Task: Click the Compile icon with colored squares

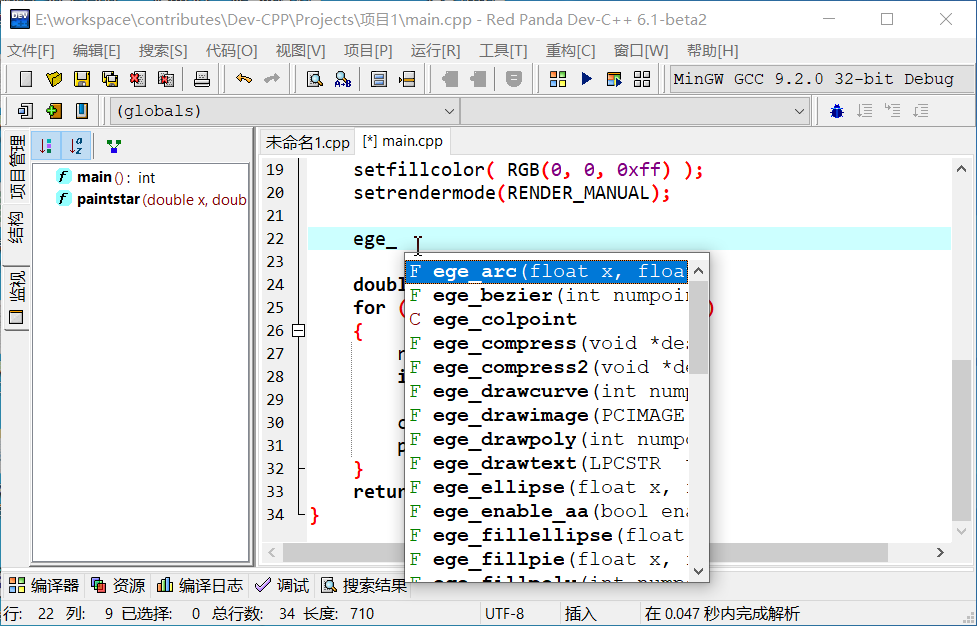Action: tap(558, 79)
